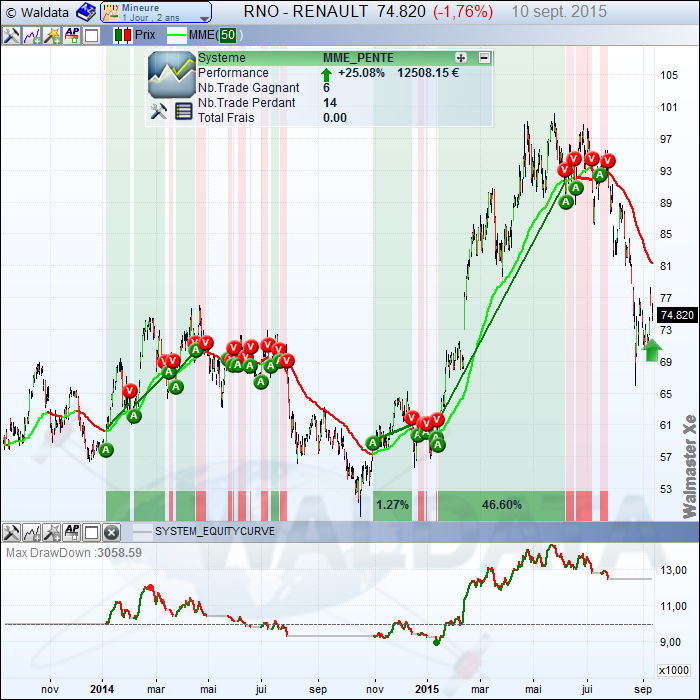Click the MME_PENTE system name
The image size is (700, 700).
(x=358, y=58)
